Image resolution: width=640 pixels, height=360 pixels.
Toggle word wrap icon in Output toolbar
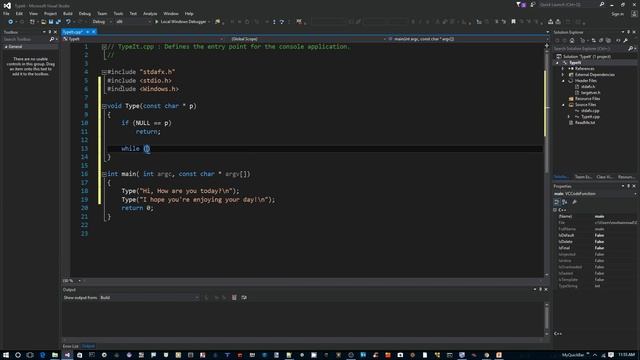click(244, 298)
